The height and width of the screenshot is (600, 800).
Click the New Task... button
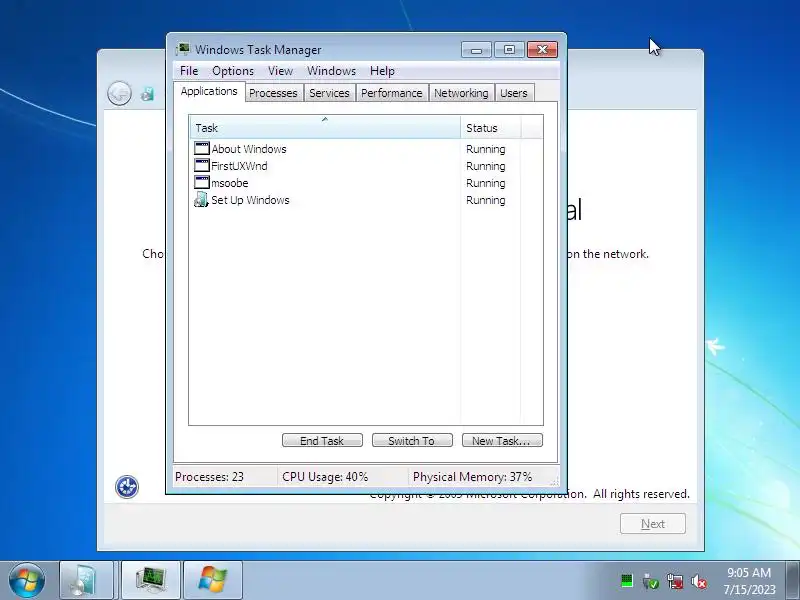coord(502,440)
